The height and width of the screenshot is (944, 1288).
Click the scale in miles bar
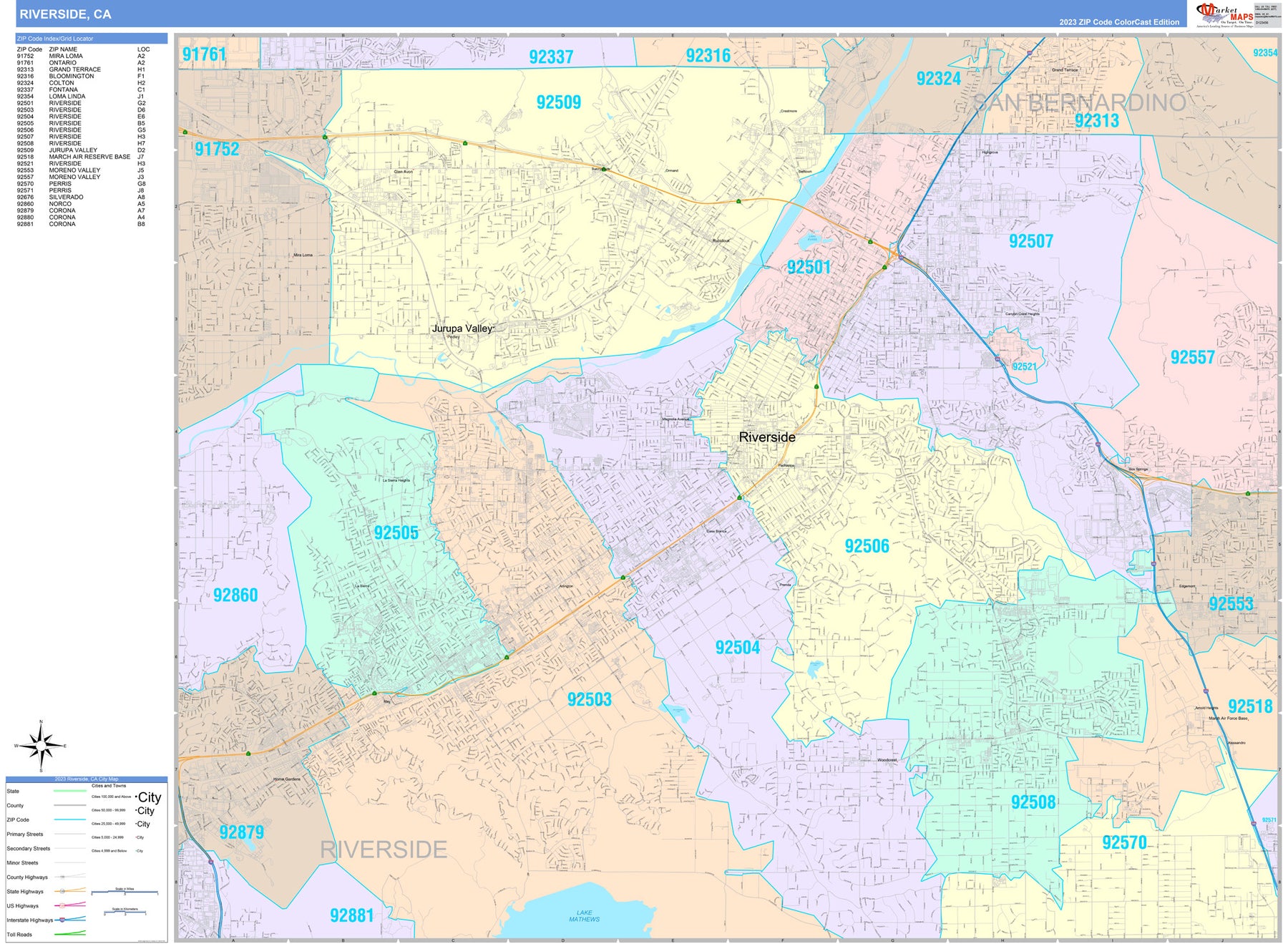(125, 892)
